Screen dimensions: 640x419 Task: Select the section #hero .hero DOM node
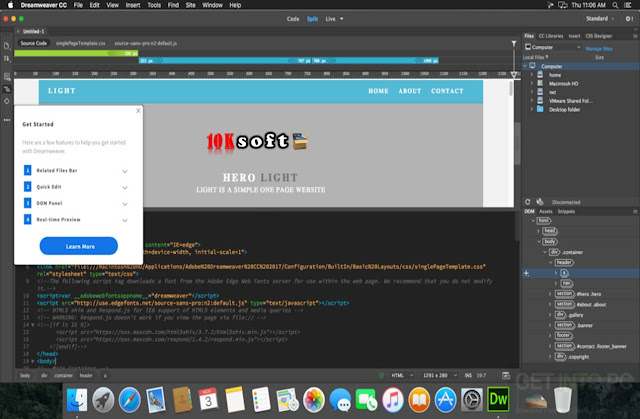[578, 294]
